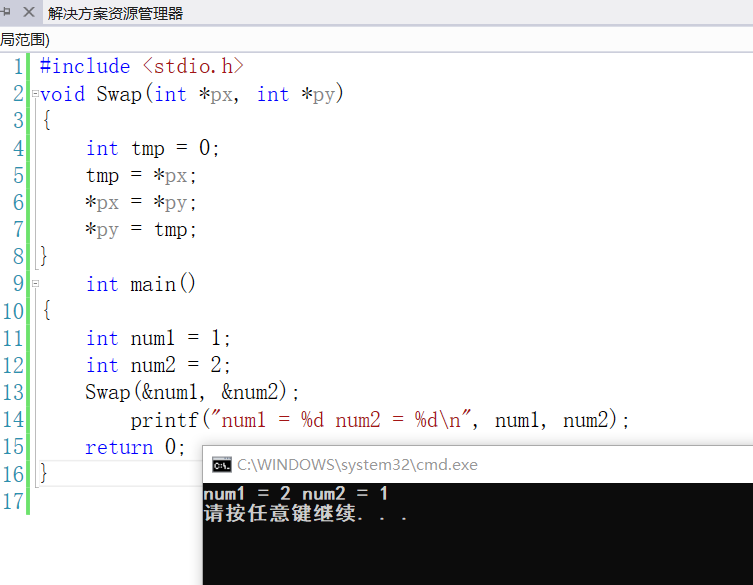This screenshot has width=753, height=585.
Task: Click the '*py = tmp;' statement
Action: coord(141,230)
